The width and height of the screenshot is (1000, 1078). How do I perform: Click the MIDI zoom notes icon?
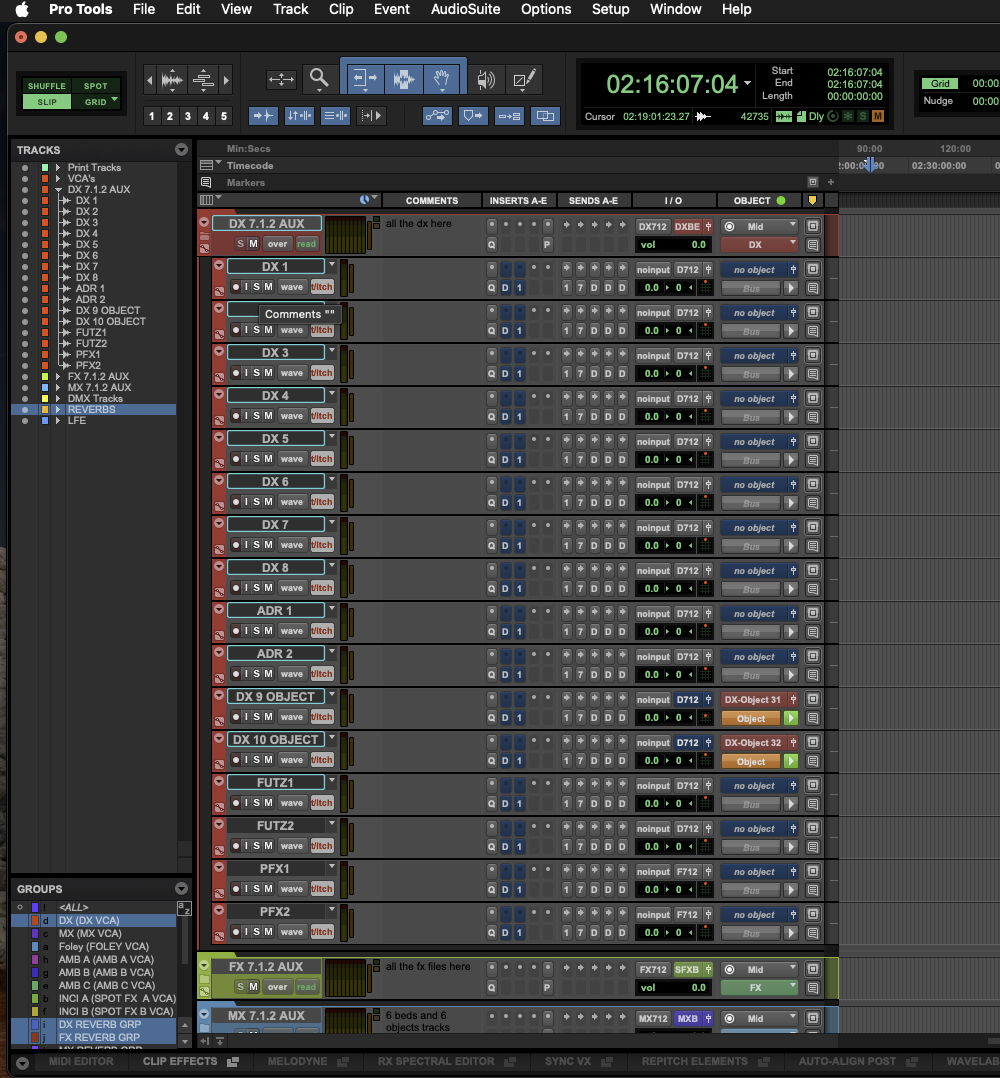tap(203, 80)
